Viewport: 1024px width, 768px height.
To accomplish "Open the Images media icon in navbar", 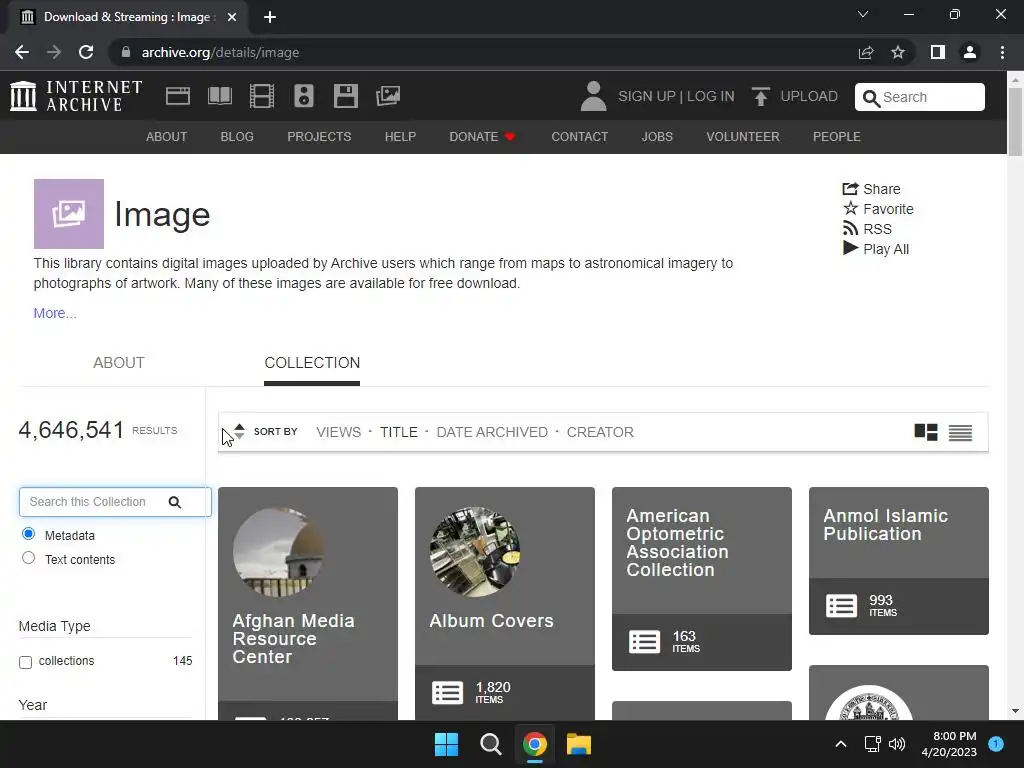I will (388, 96).
